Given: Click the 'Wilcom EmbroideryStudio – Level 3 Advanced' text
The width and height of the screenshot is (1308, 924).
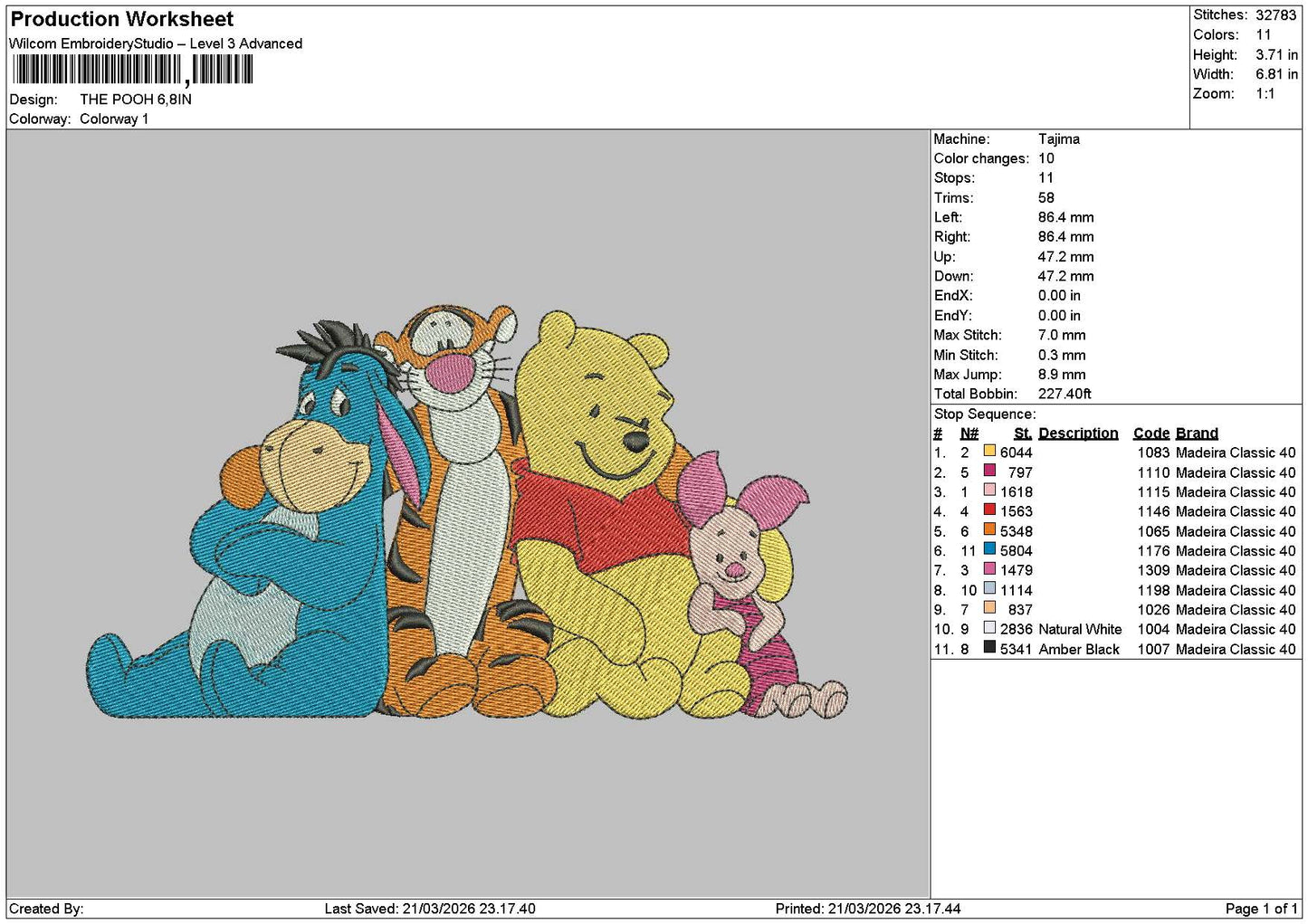Looking at the screenshot, I should coord(156,43).
